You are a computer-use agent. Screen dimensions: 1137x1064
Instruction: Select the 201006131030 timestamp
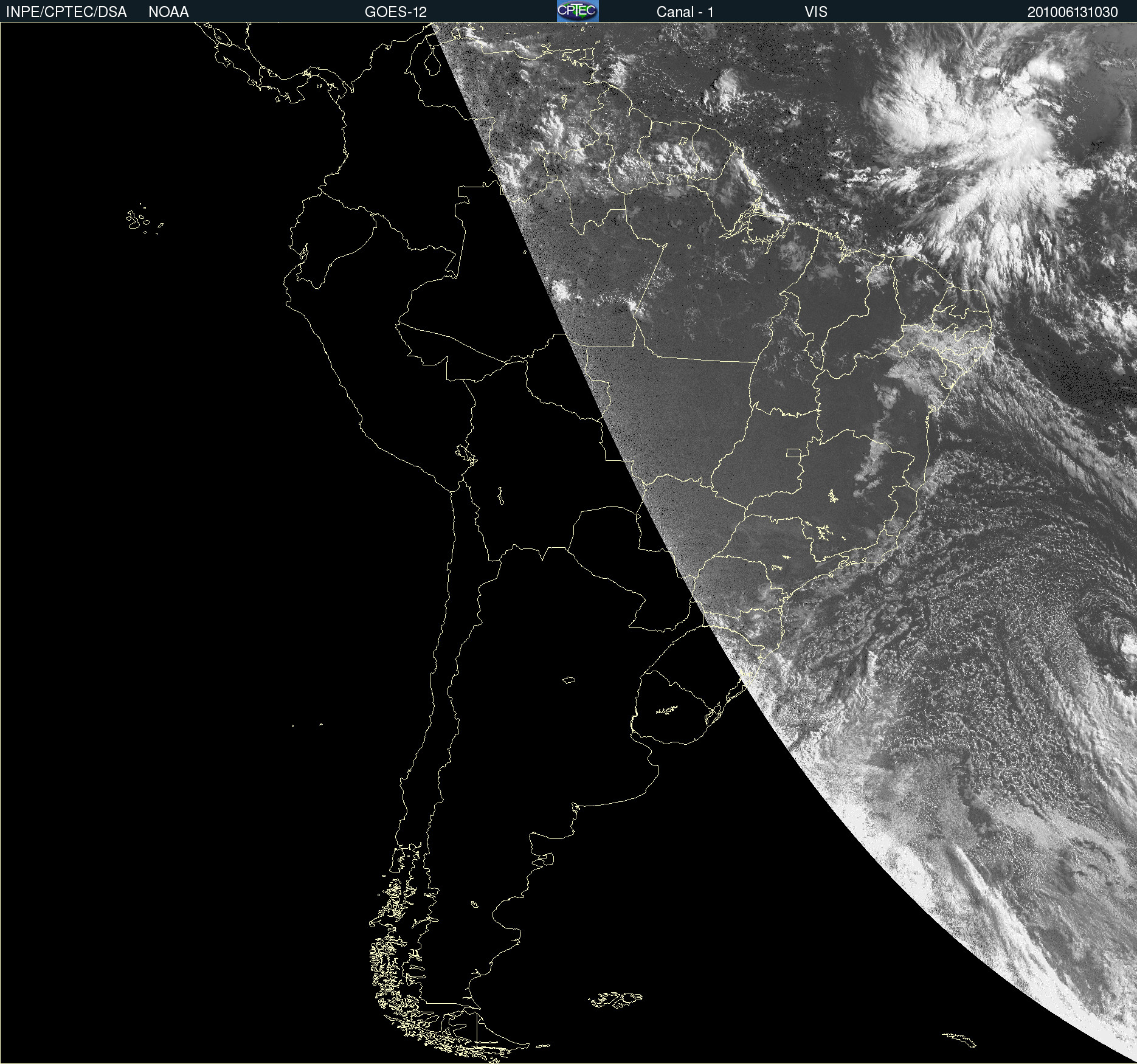point(1073,12)
